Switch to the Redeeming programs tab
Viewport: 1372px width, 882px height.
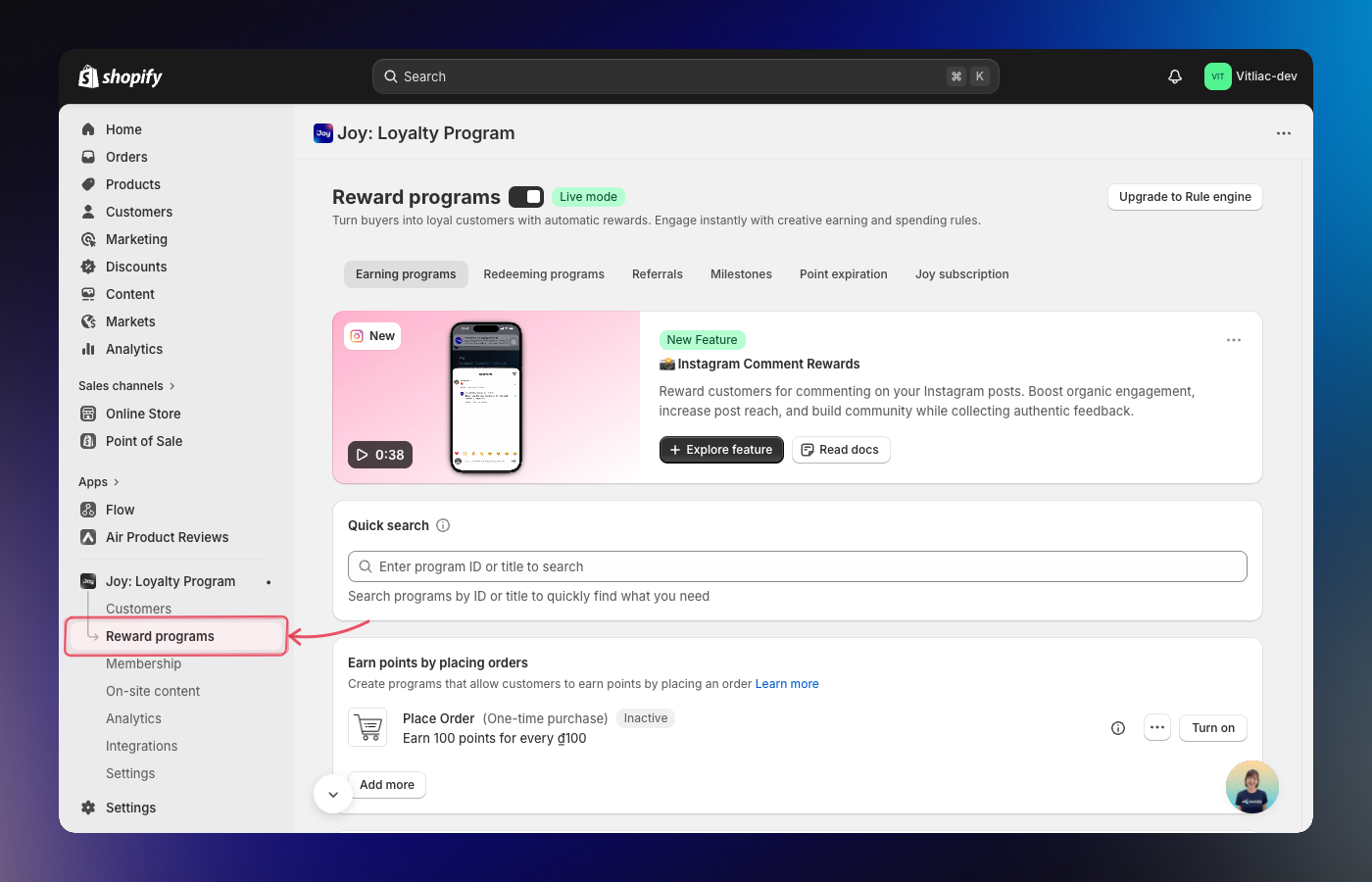tap(544, 274)
